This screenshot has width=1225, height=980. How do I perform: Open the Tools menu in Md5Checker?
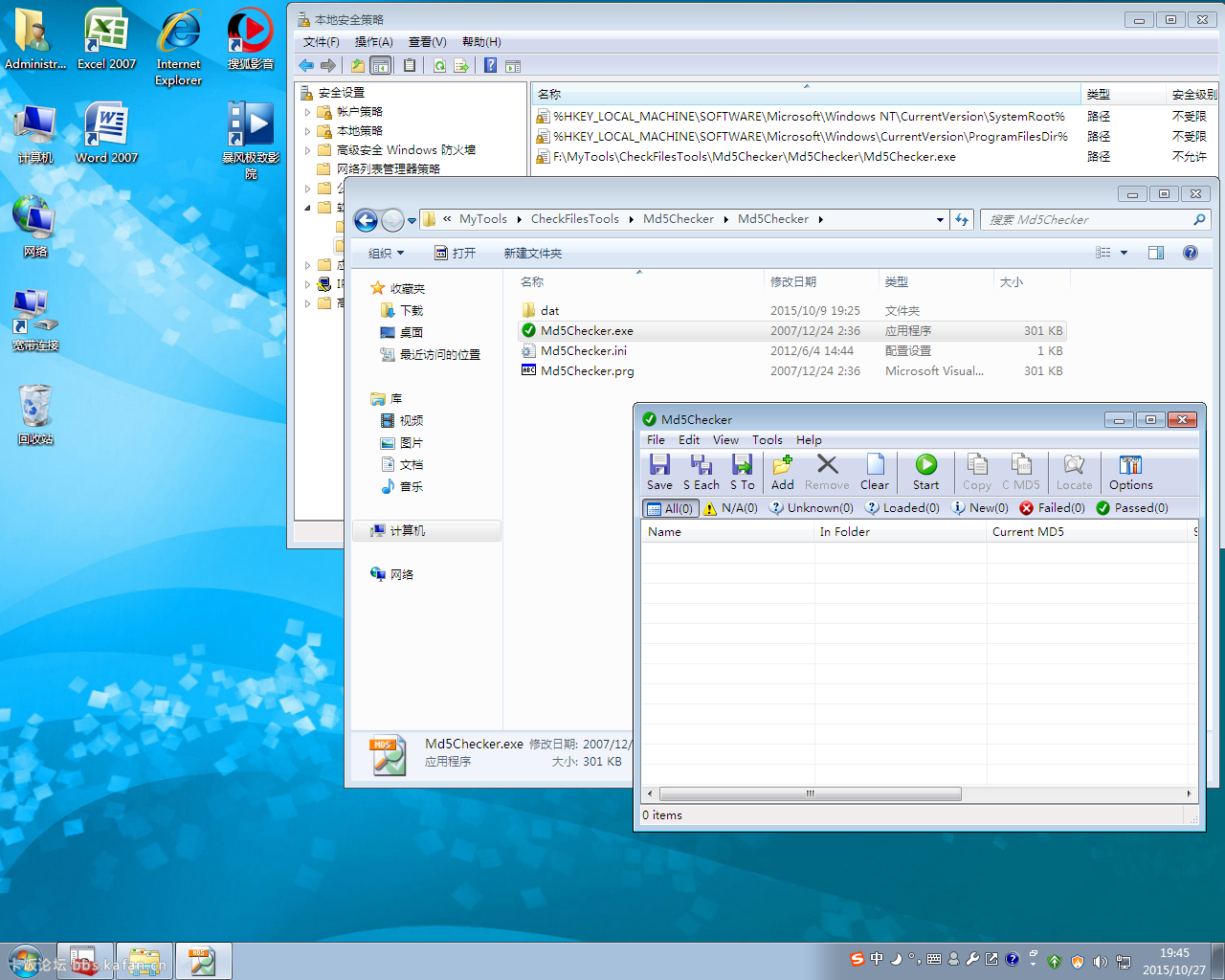click(x=768, y=440)
